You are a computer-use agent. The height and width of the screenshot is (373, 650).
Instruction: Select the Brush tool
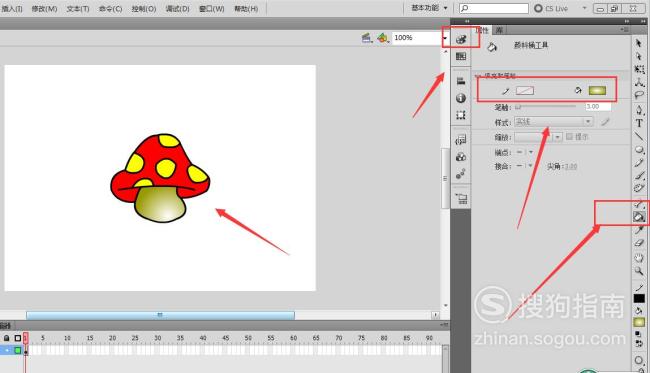639,175
